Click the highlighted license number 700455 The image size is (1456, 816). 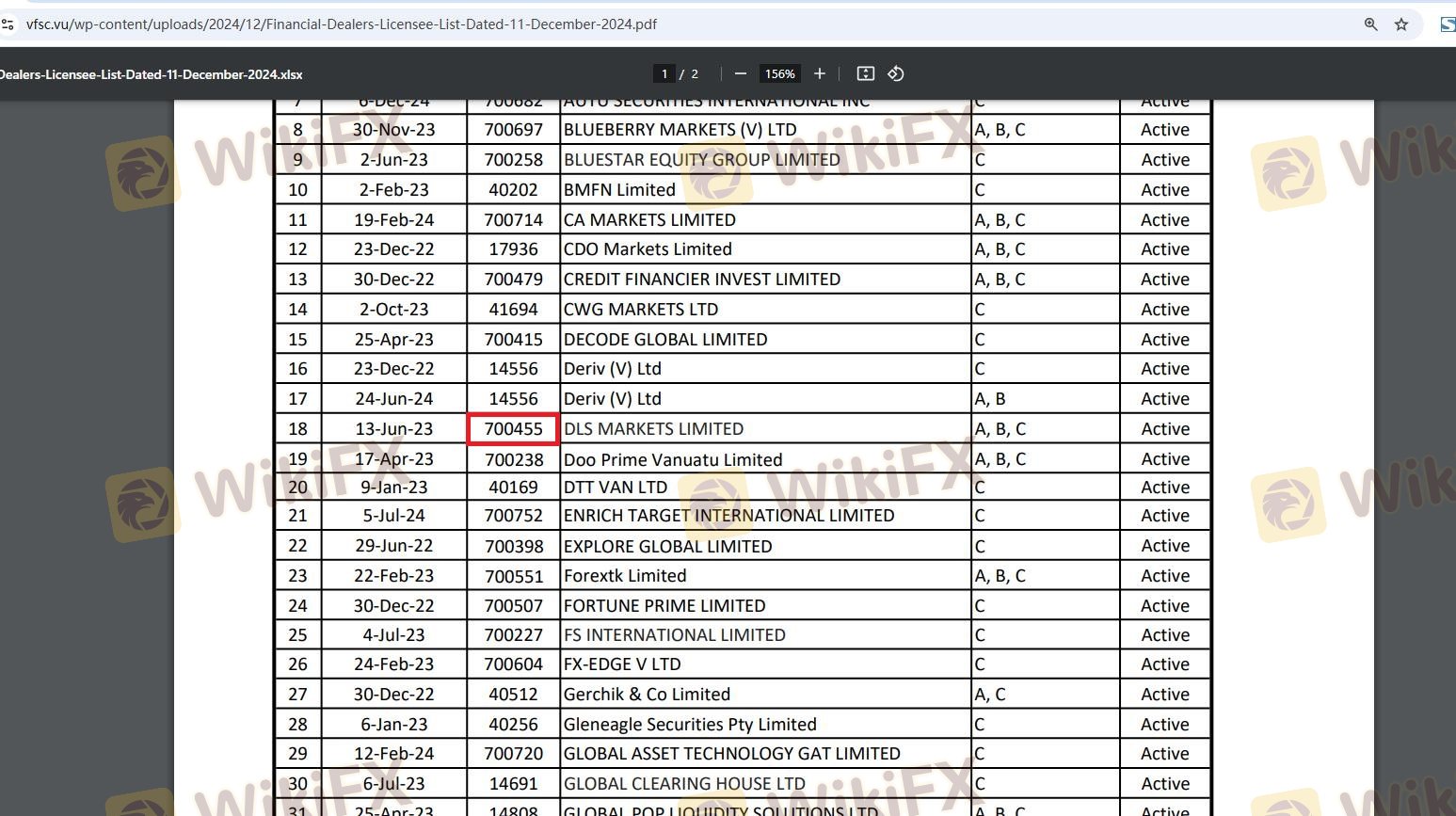click(x=513, y=429)
